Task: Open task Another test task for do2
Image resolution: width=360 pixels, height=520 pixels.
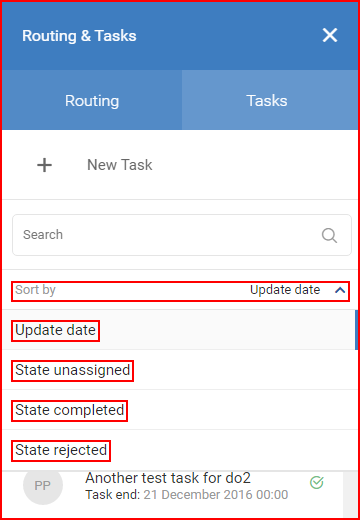Action: click(168, 478)
